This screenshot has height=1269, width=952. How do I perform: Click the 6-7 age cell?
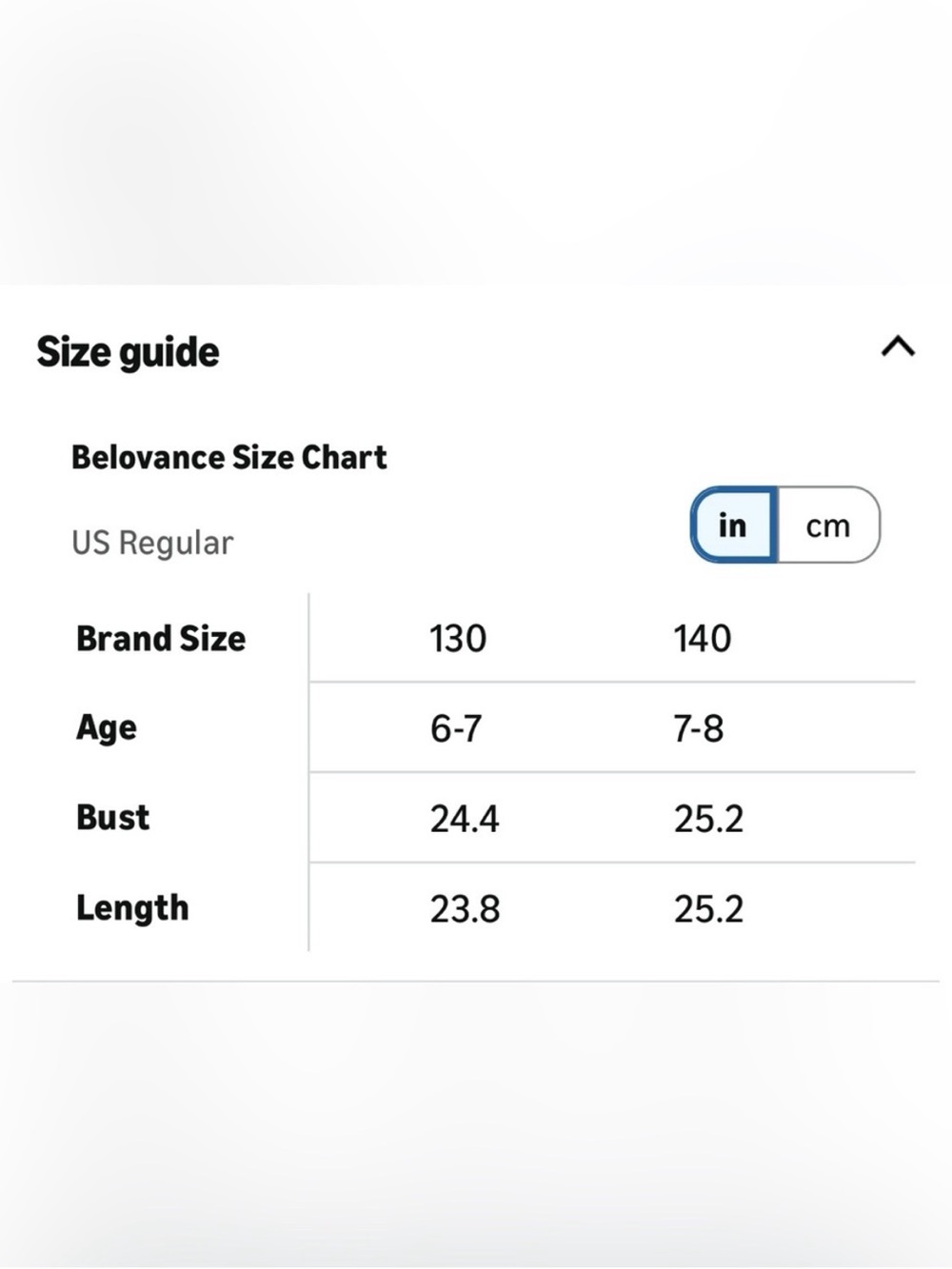[456, 728]
